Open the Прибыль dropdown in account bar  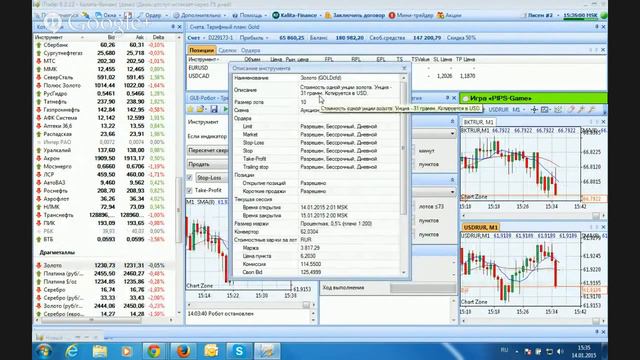(x=254, y=38)
